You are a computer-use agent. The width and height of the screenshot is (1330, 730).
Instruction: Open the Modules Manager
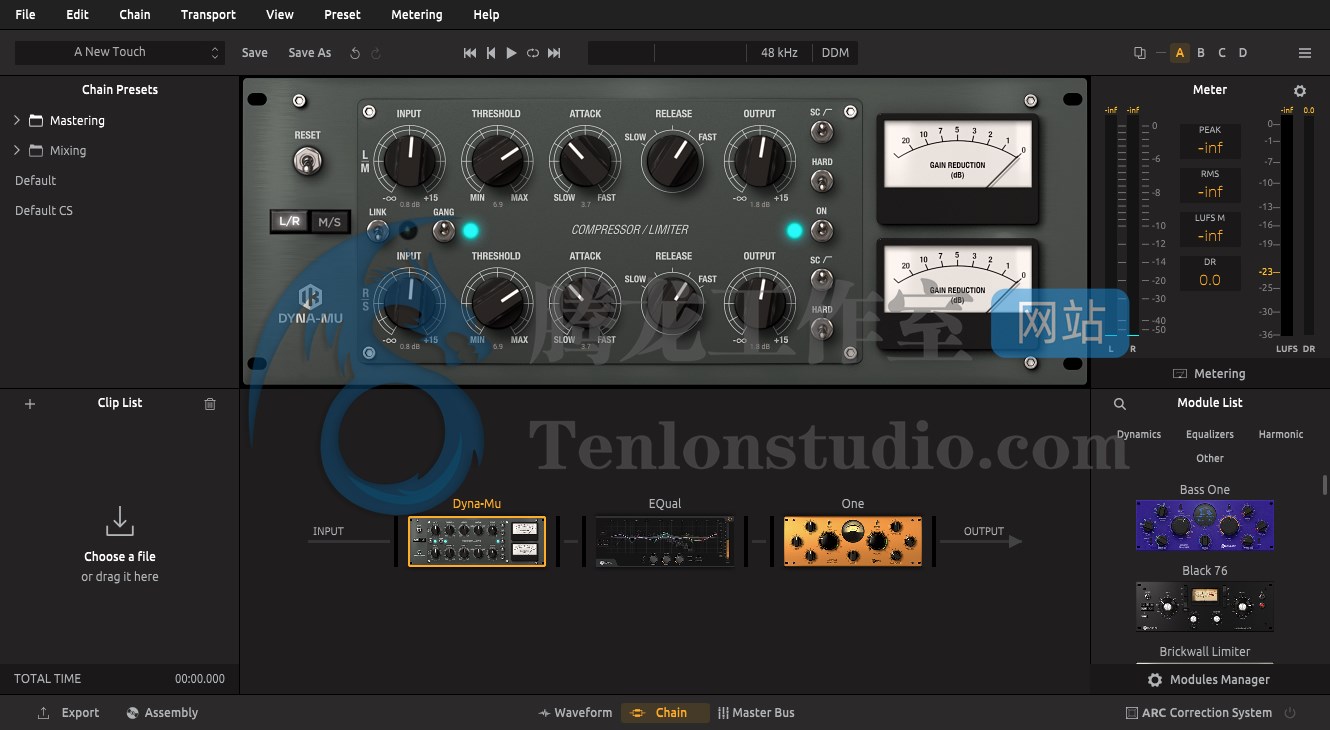tap(1208, 679)
